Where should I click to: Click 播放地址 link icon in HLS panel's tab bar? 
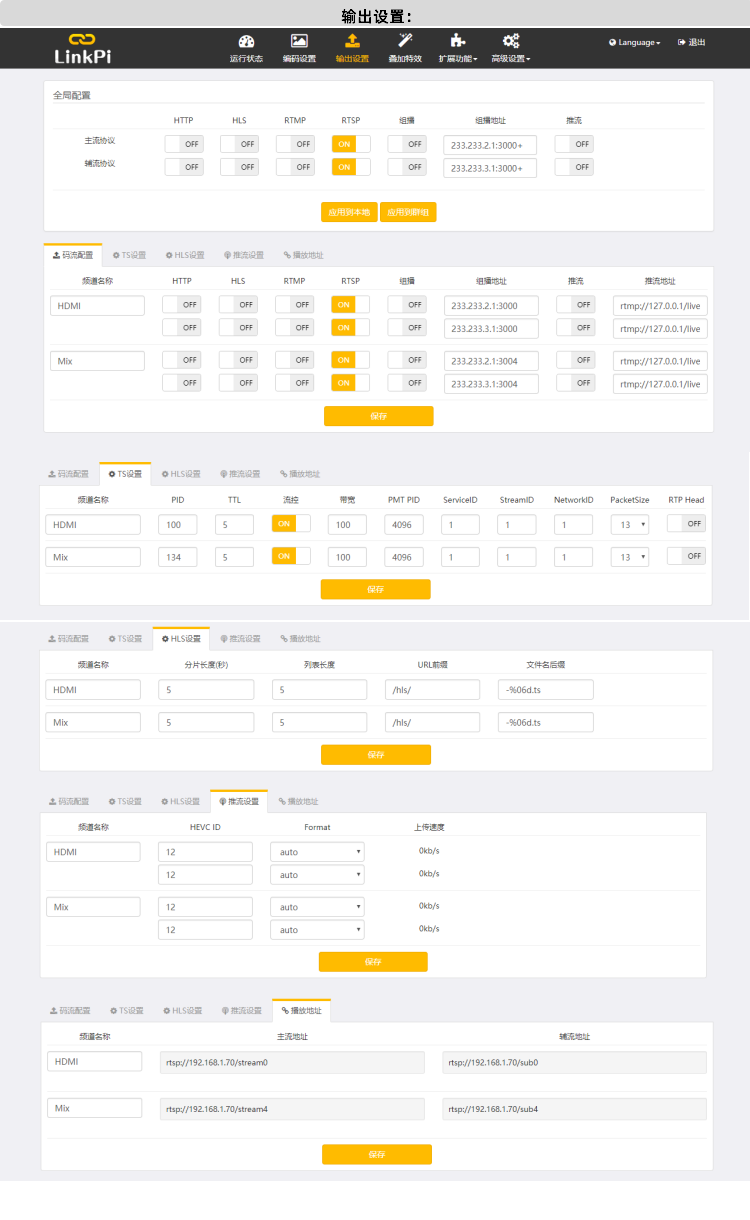[283, 639]
